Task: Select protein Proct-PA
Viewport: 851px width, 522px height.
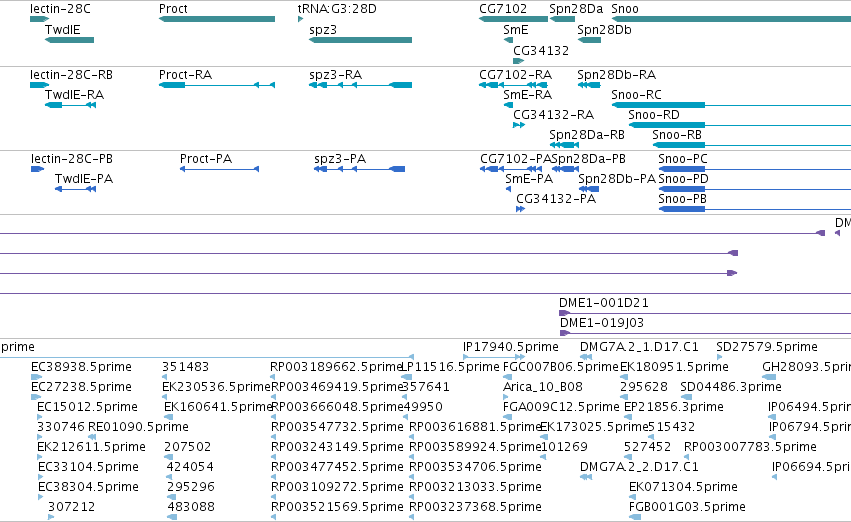Action: tap(206, 159)
